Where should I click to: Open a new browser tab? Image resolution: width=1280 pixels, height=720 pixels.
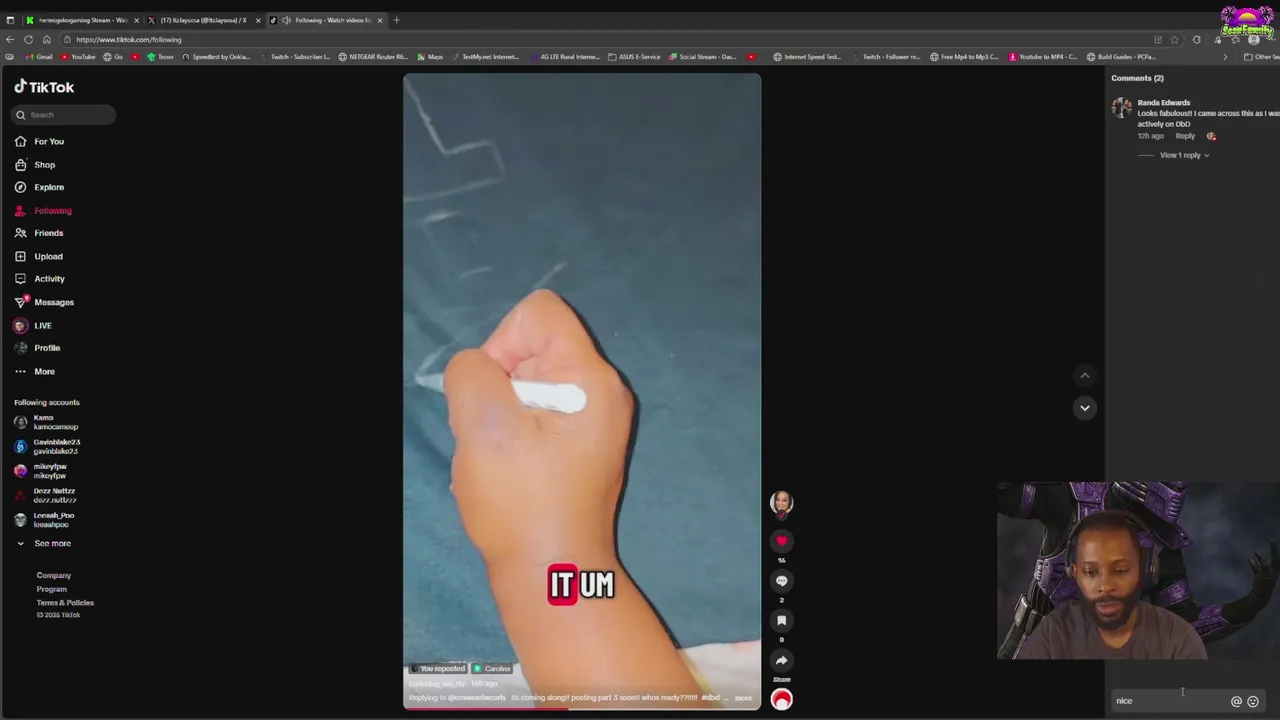[x=396, y=20]
